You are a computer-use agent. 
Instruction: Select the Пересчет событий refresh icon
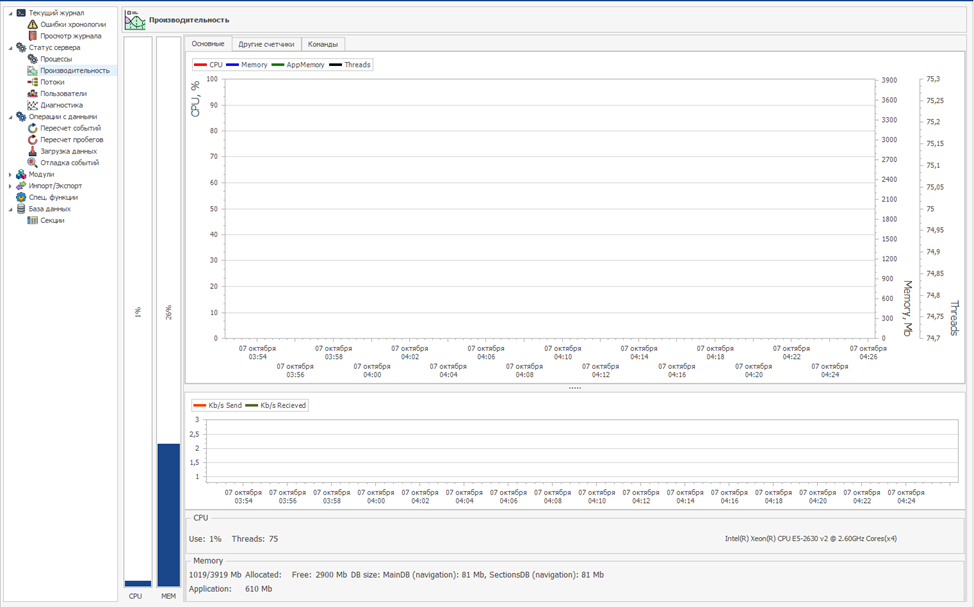point(33,128)
